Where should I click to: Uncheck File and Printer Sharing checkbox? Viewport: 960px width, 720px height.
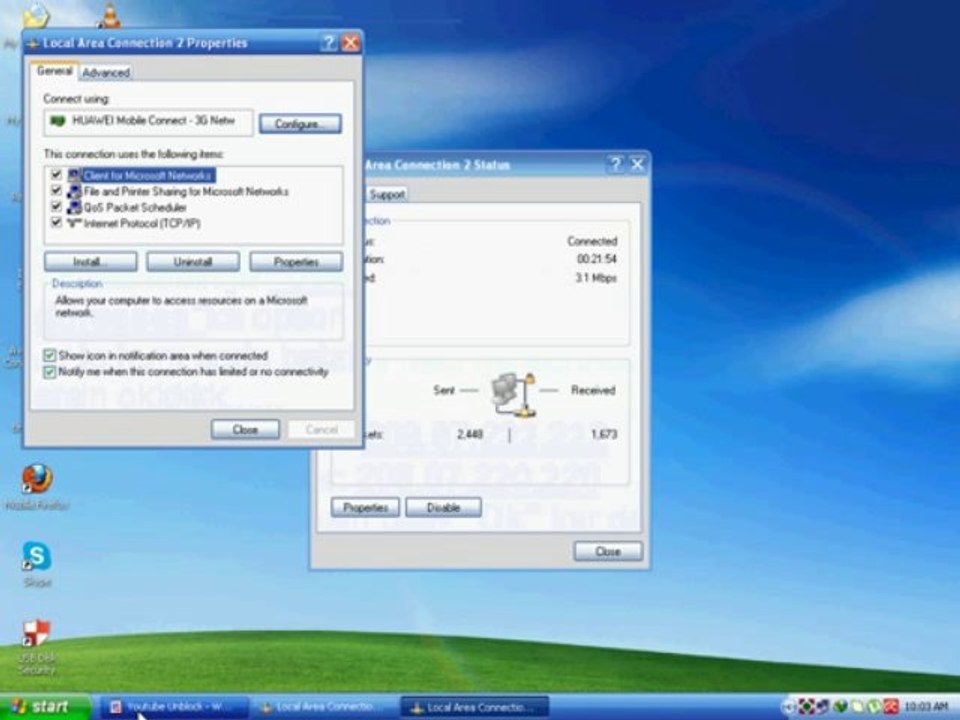pos(56,191)
